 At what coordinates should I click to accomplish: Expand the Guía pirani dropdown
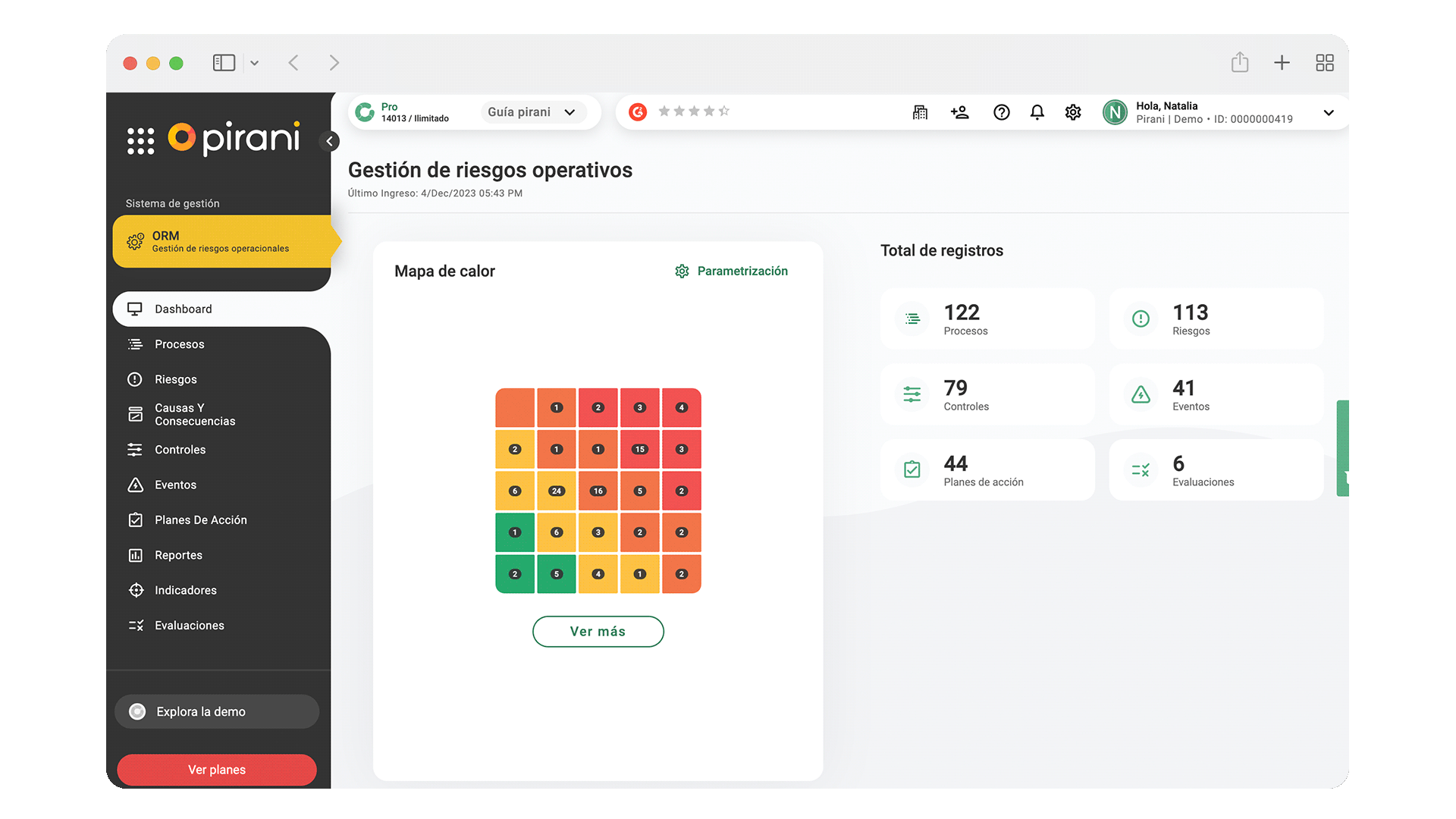[x=532, y=112]
